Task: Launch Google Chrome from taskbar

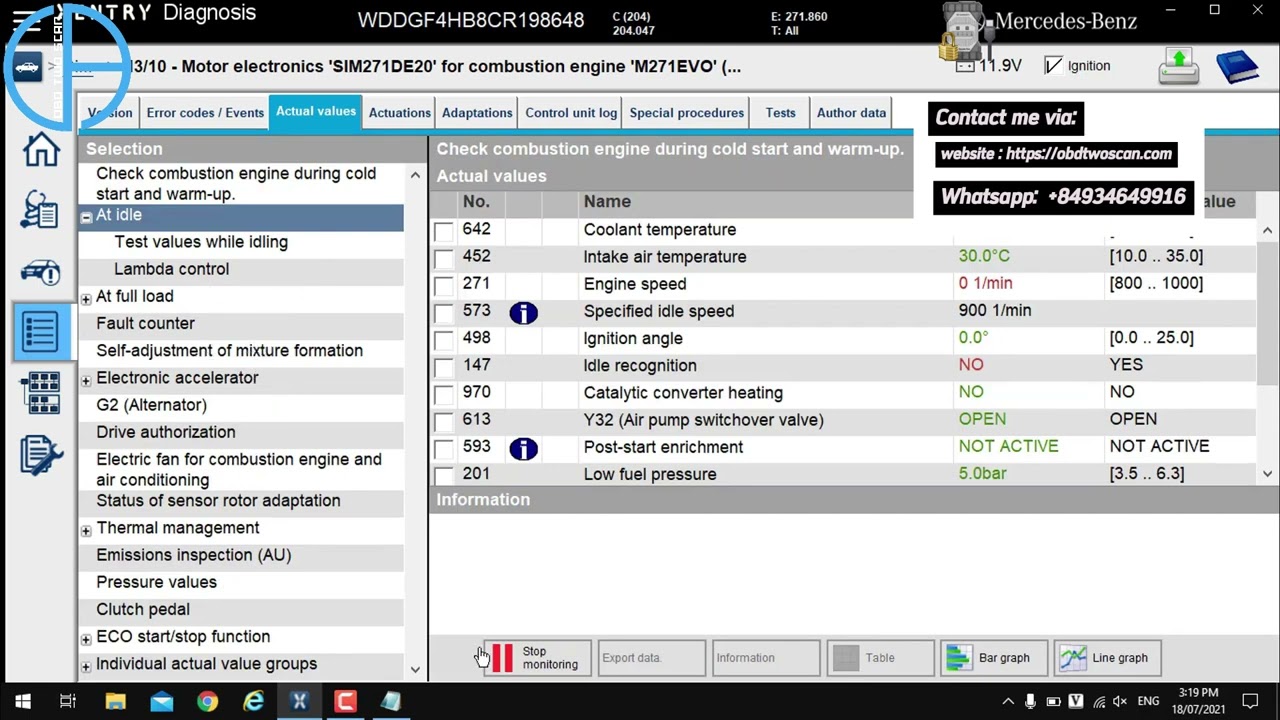Action: coord(207,702)
